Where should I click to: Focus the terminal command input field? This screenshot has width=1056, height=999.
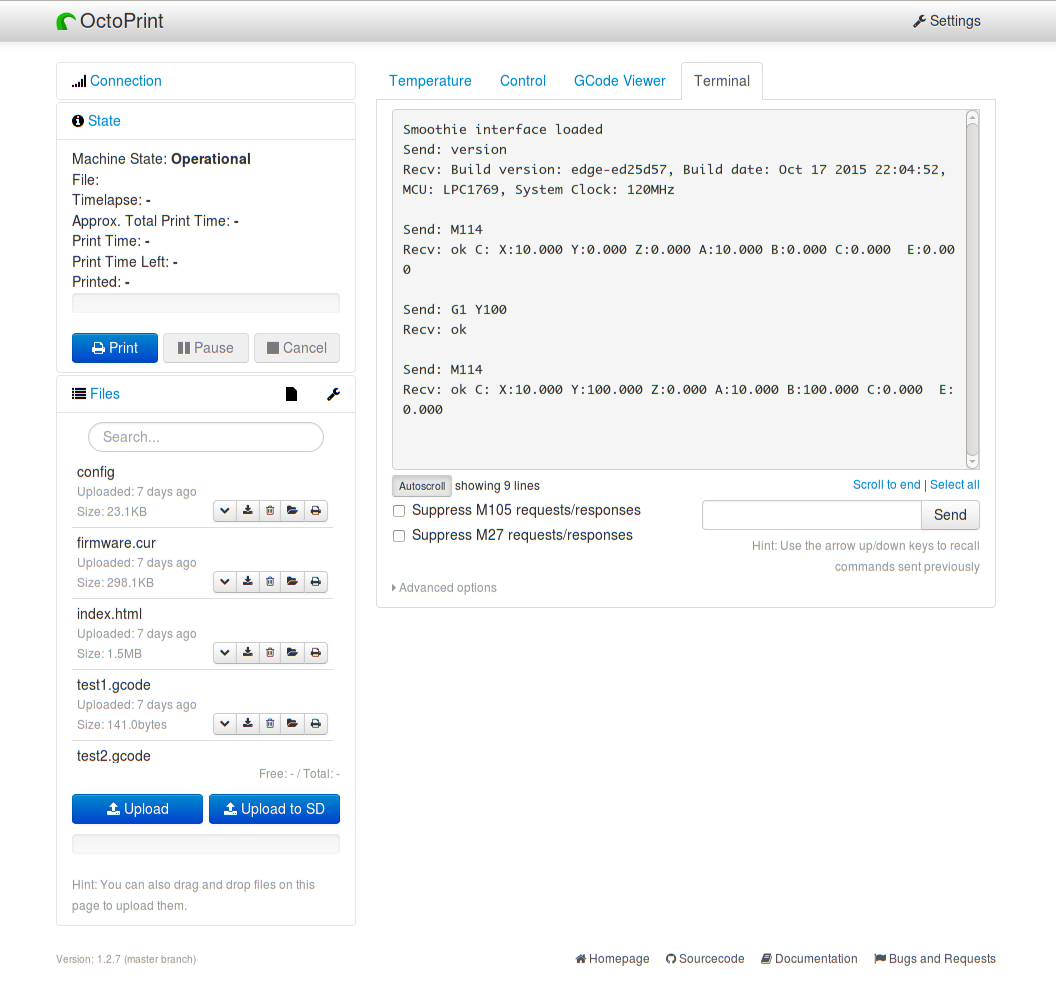click(x=811, y=515)
